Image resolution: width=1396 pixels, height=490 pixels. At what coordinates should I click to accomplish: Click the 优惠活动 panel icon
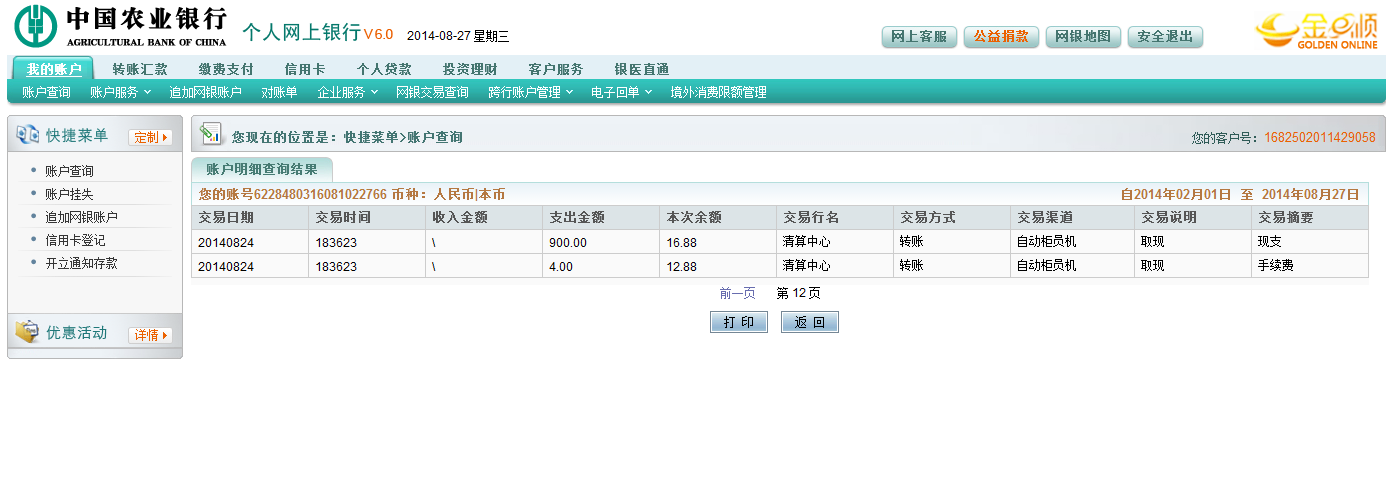pyautogui.click(x=27, y=333)
